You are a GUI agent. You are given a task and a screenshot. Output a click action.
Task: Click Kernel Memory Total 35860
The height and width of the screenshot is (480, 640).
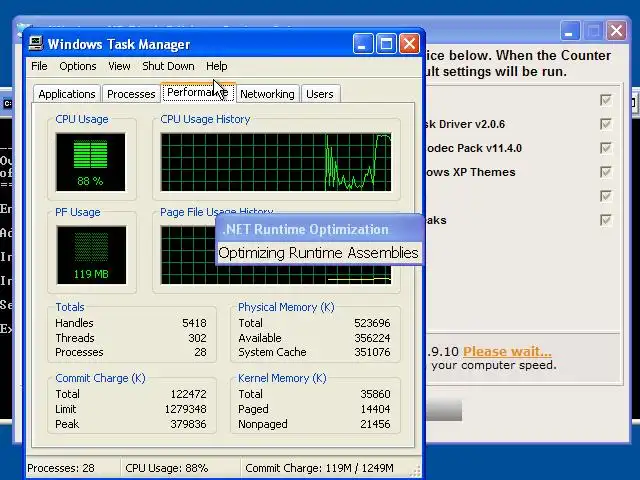pos(376,394)
